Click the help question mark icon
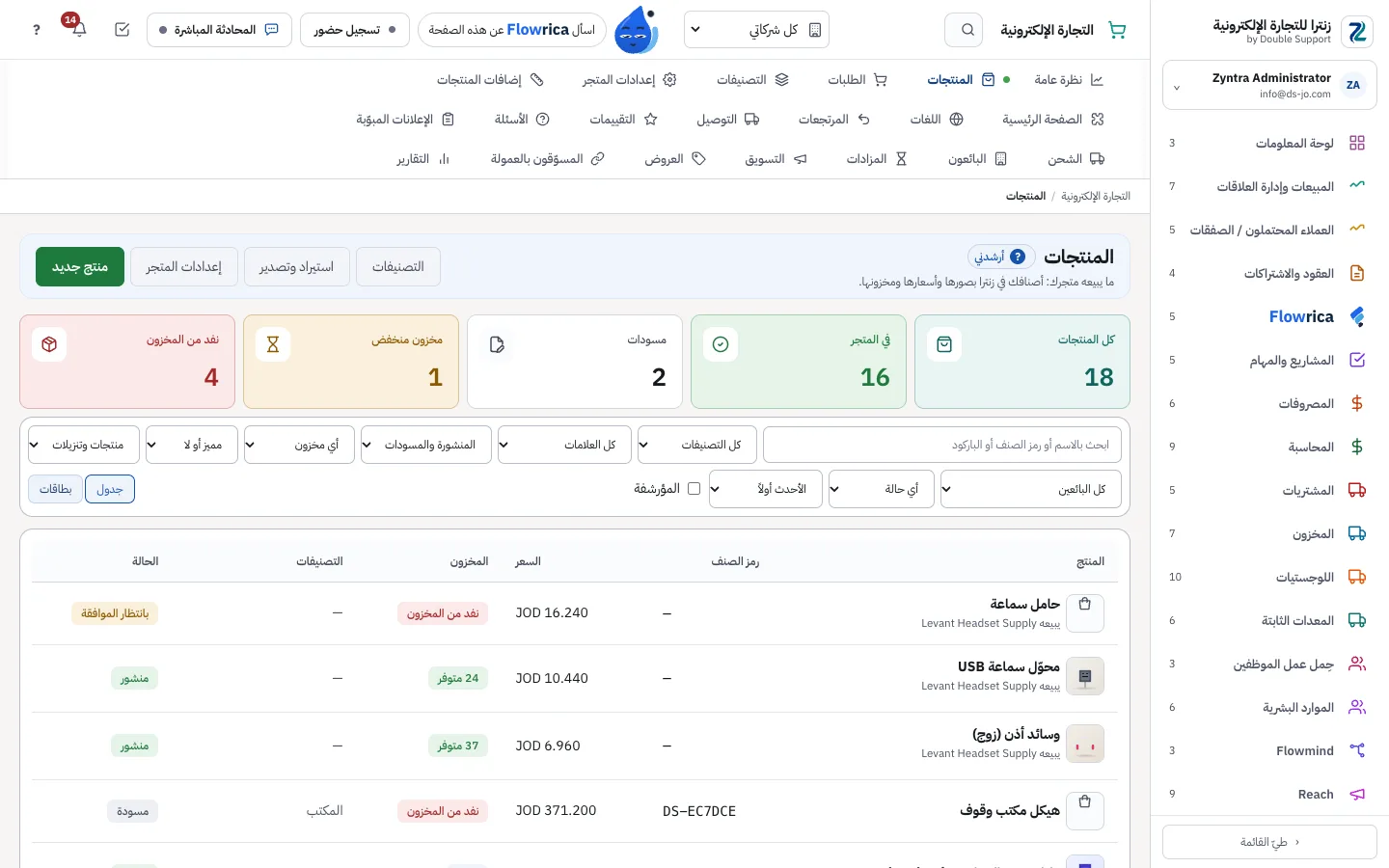1389x868 pixels. coord(37,30)
